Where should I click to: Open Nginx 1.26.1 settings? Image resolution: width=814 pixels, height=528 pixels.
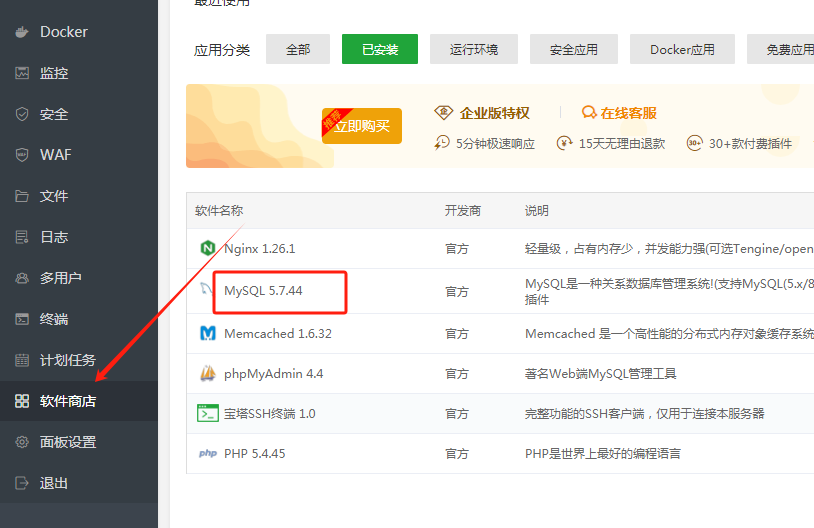260,249
